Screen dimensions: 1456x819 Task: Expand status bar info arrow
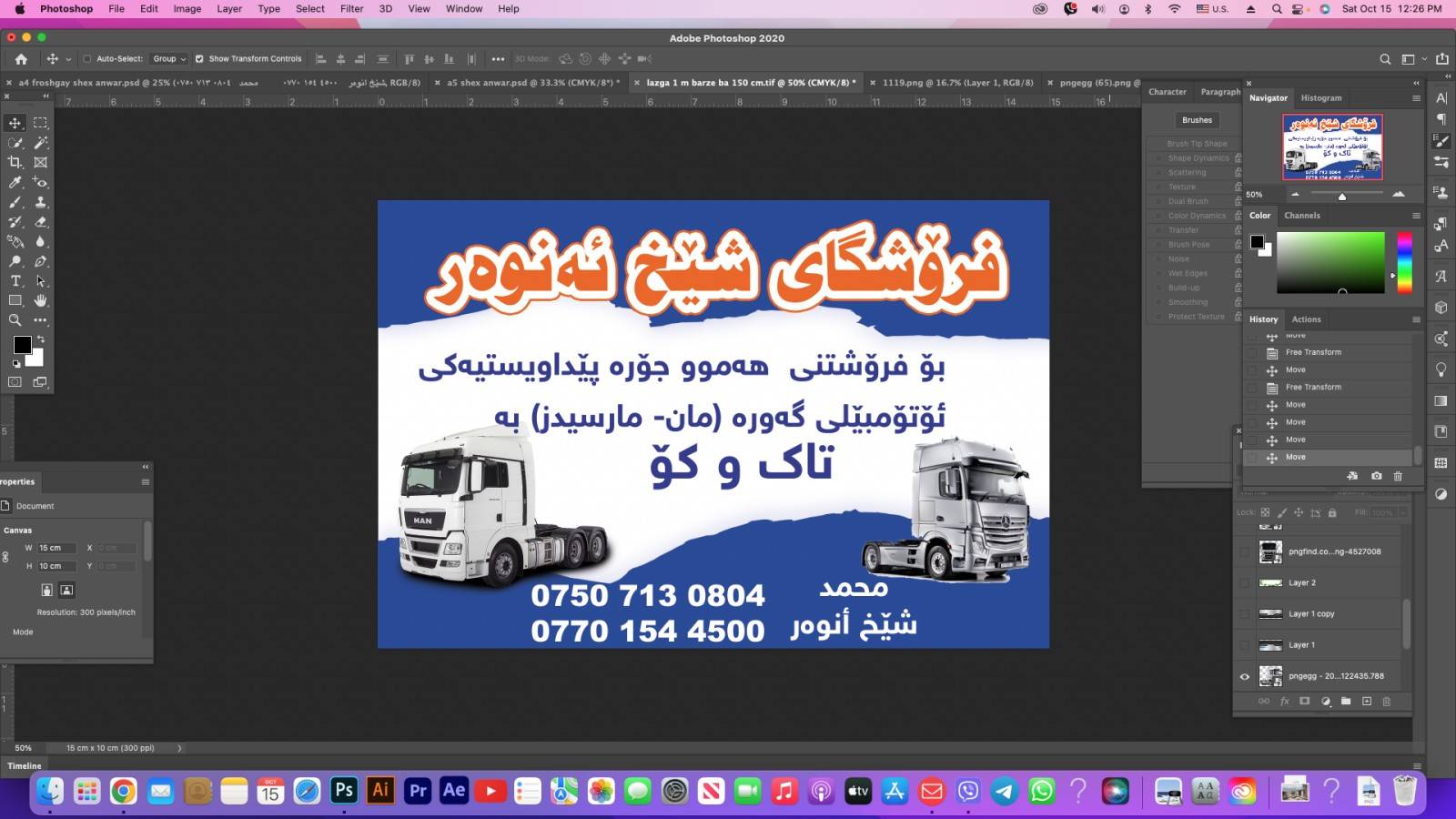pyautogui.click(x=179, y=748)
